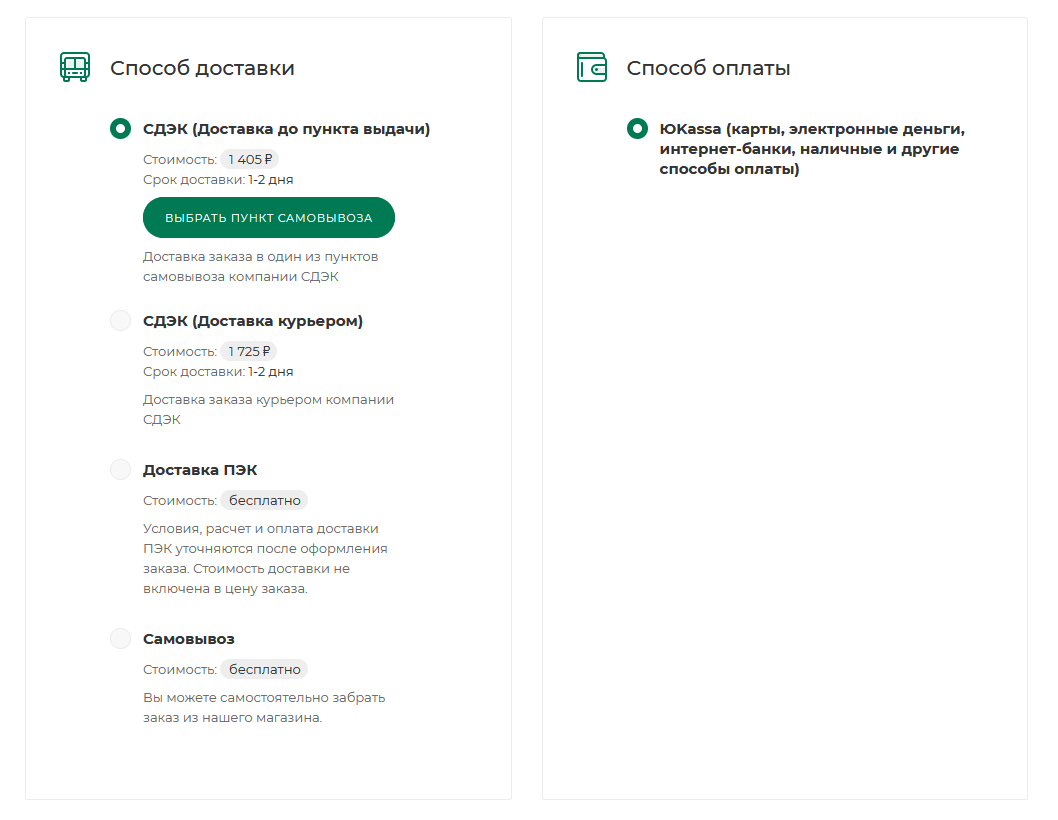This screenshot has width=1058, height=820.
Task: Click the delivery bus icon
Action: pyautogui.click(x=75, y=67)
